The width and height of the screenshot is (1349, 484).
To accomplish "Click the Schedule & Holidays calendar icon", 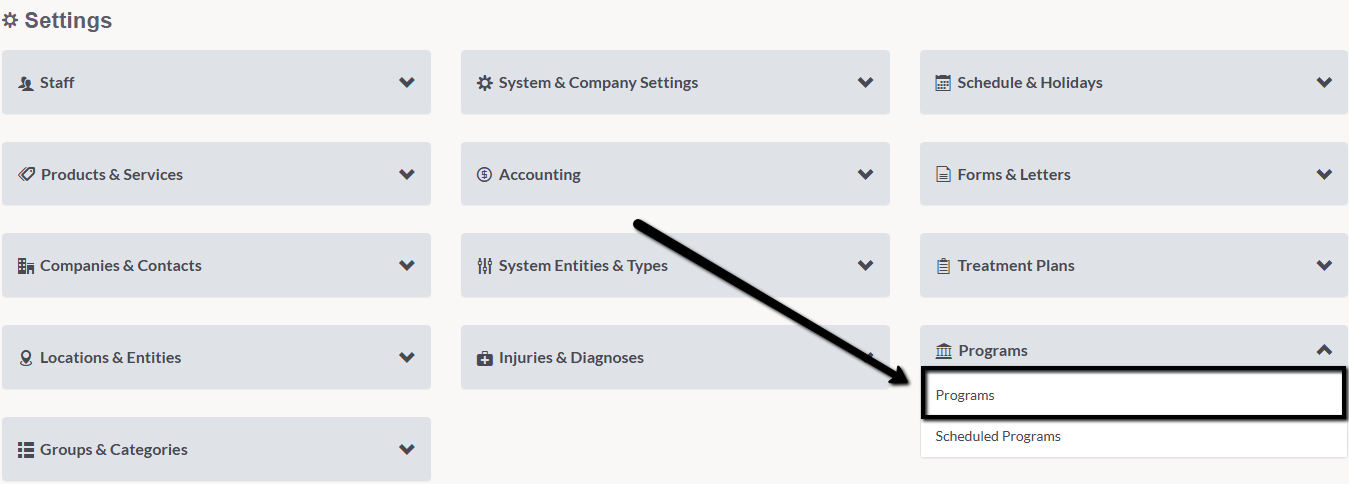I will pos(943,83).
